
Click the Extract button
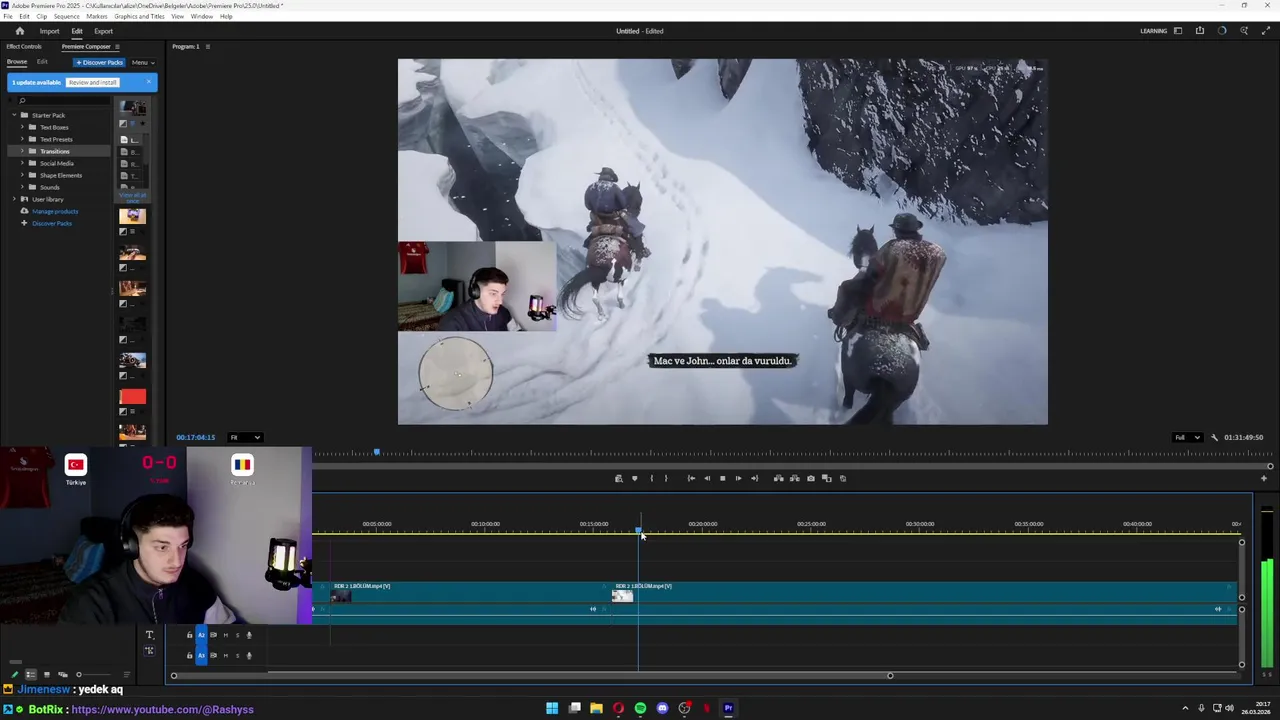(794, 478)
